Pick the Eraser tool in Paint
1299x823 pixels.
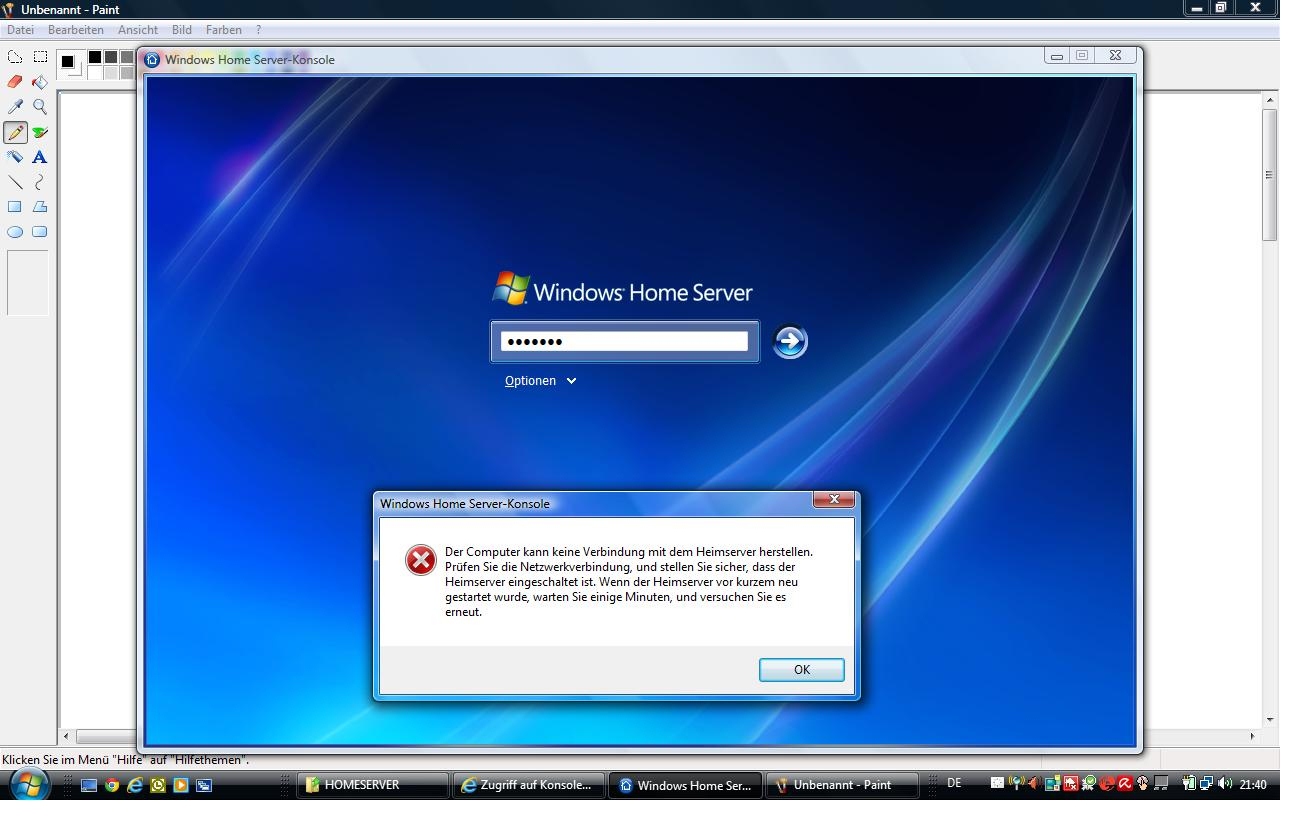15,82
